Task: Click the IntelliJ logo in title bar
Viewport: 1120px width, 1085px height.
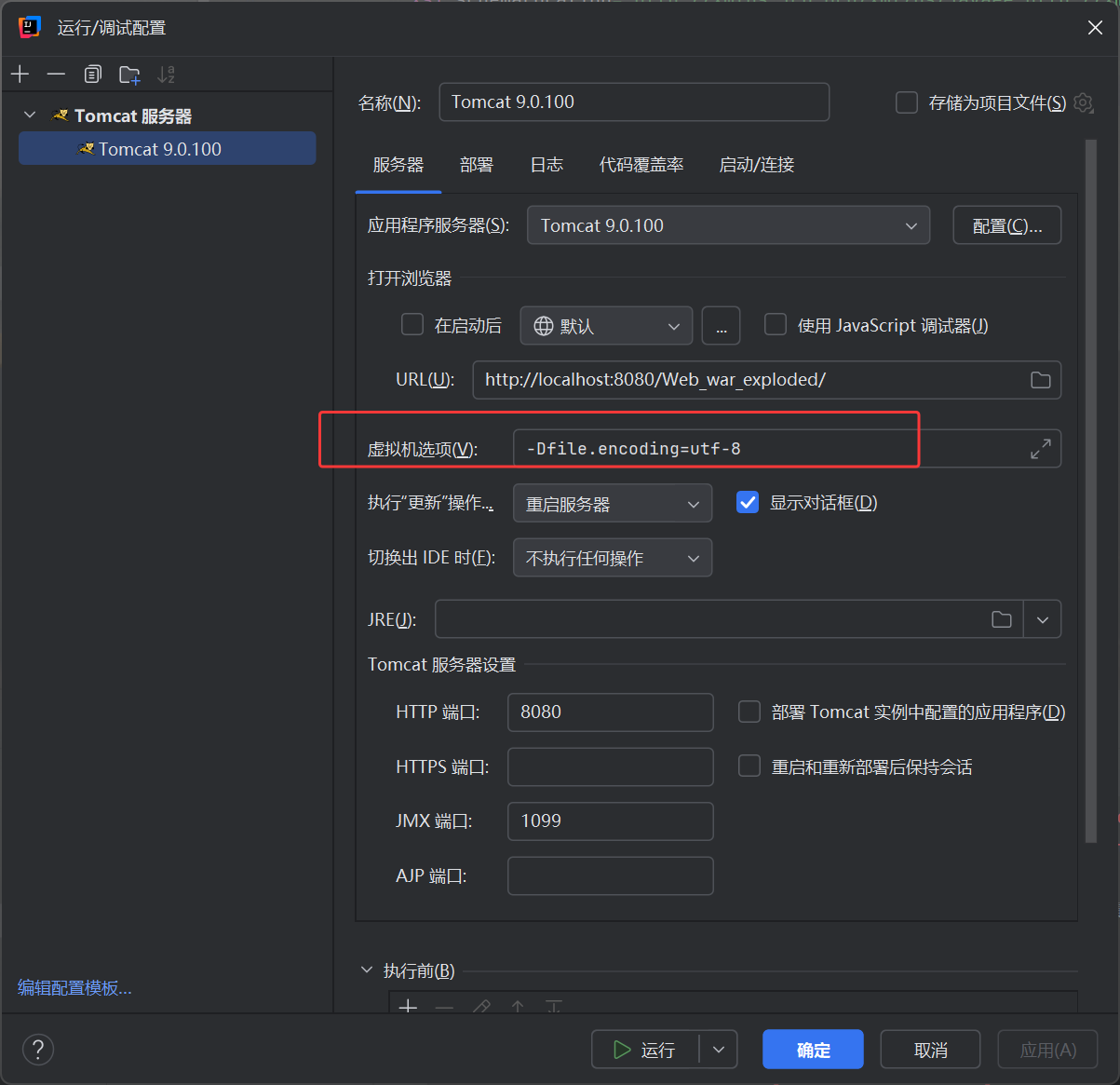Action: coord(29,28)
